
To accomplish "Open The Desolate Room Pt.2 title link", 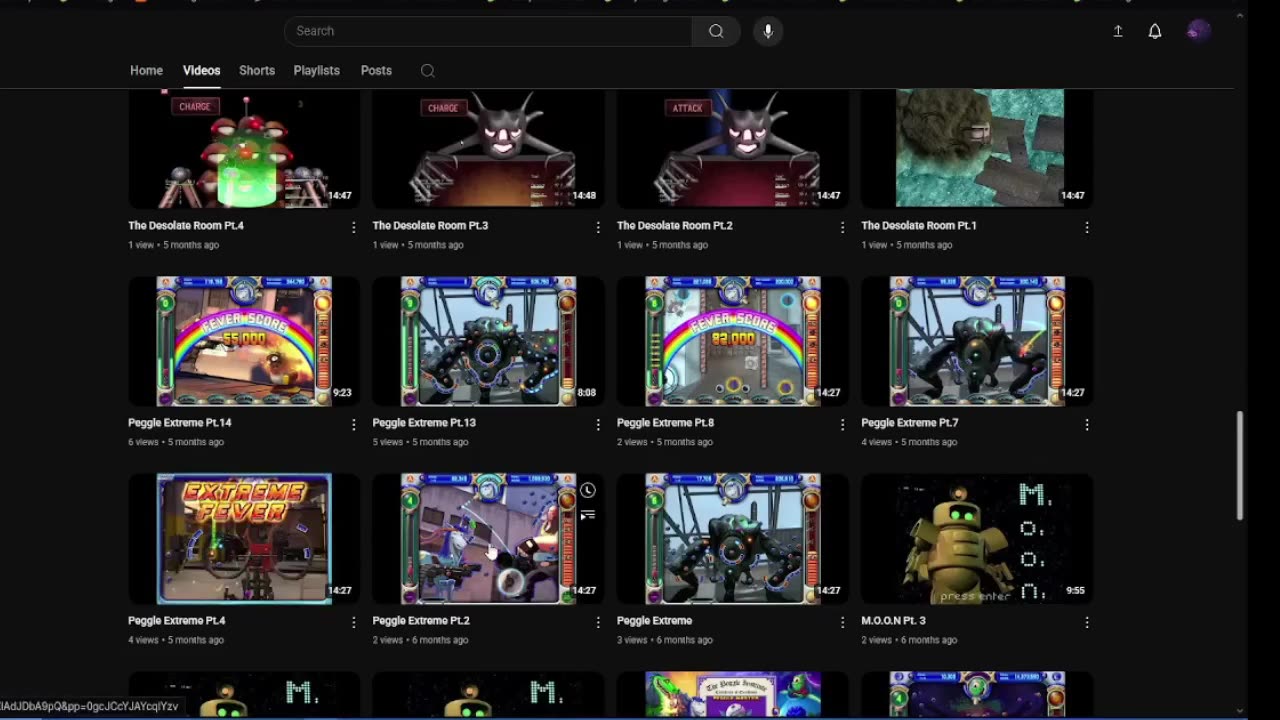I will point(675,226).
